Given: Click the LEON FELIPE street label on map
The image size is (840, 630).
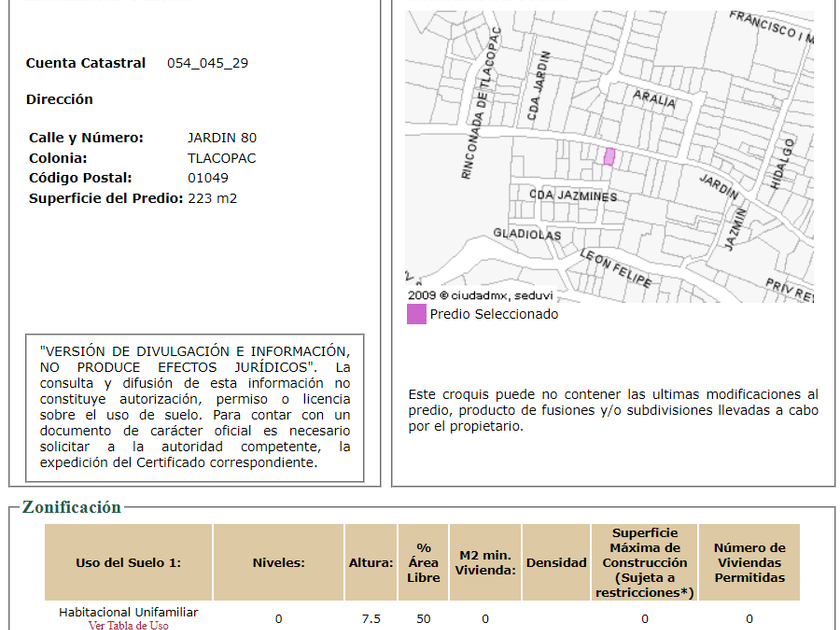Looking at the screenshot, I should click(614, 268).
